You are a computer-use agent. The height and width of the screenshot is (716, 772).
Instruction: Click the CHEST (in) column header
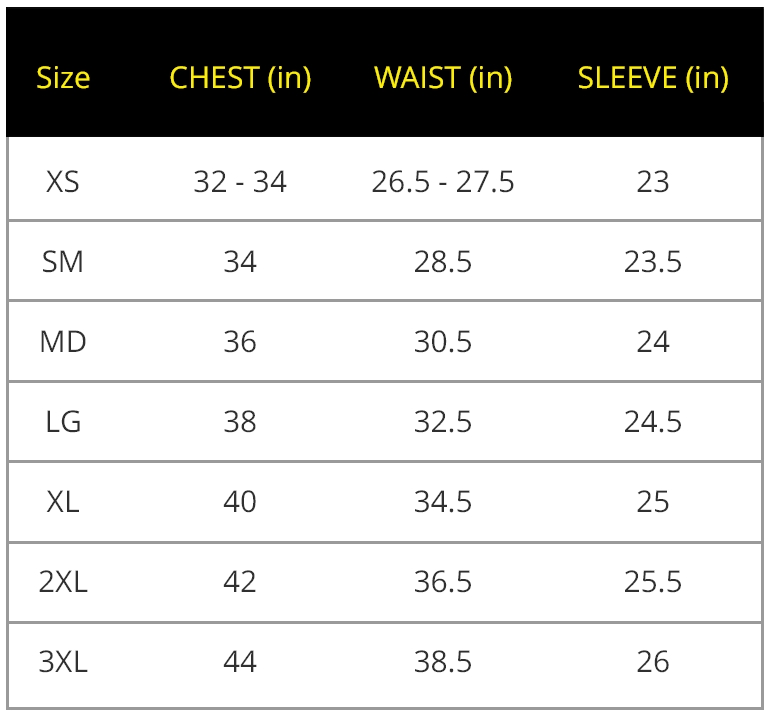click(240, 78)
